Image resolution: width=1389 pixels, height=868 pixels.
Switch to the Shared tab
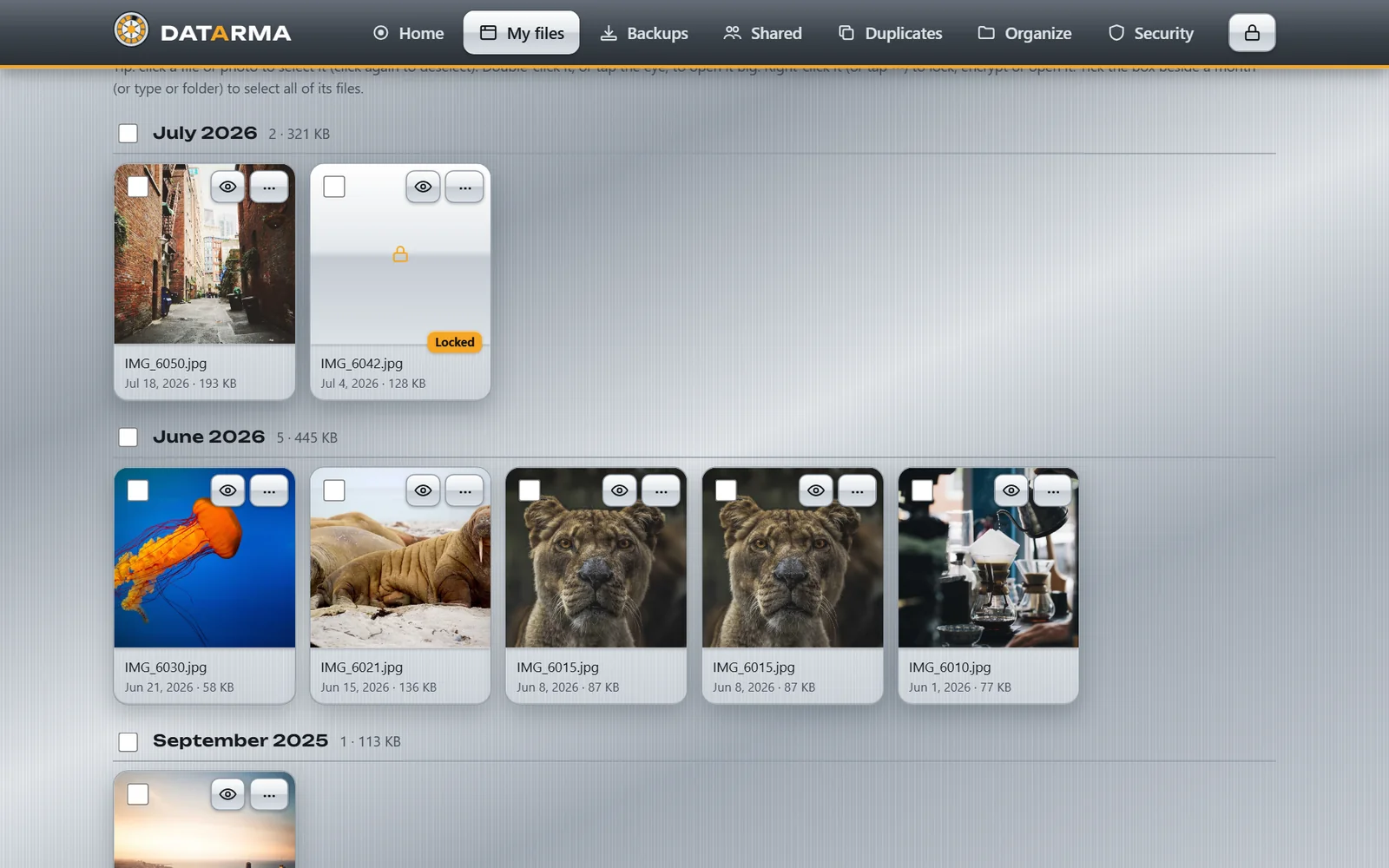point(763,33)
